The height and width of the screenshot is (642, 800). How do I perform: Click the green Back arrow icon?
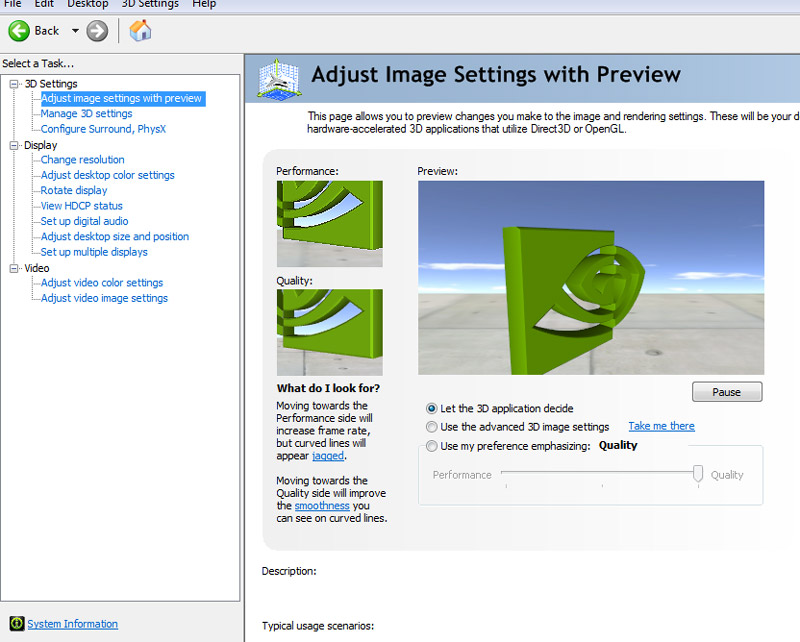tap(19, 31)
